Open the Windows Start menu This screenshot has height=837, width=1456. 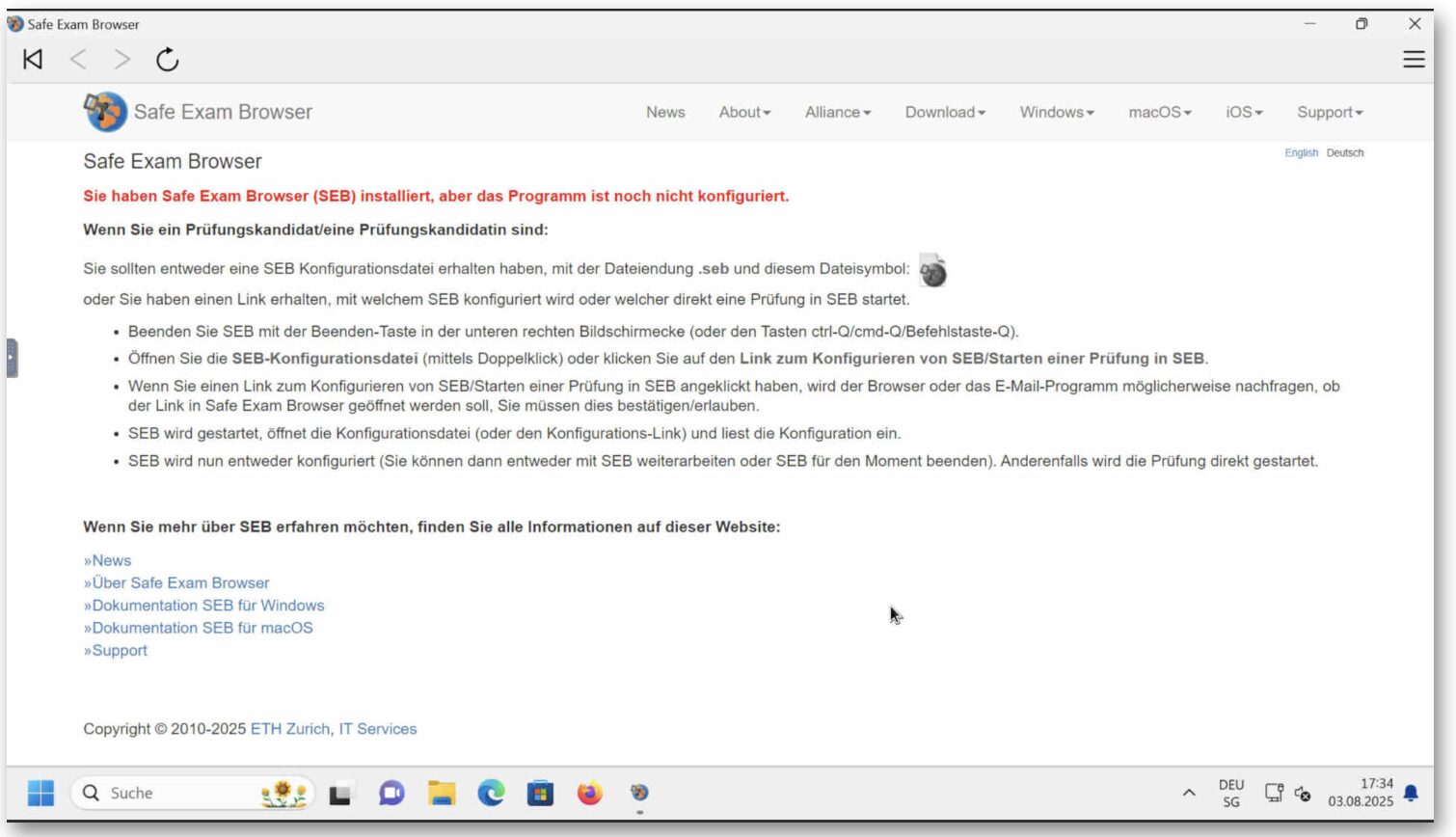(40, 793)
